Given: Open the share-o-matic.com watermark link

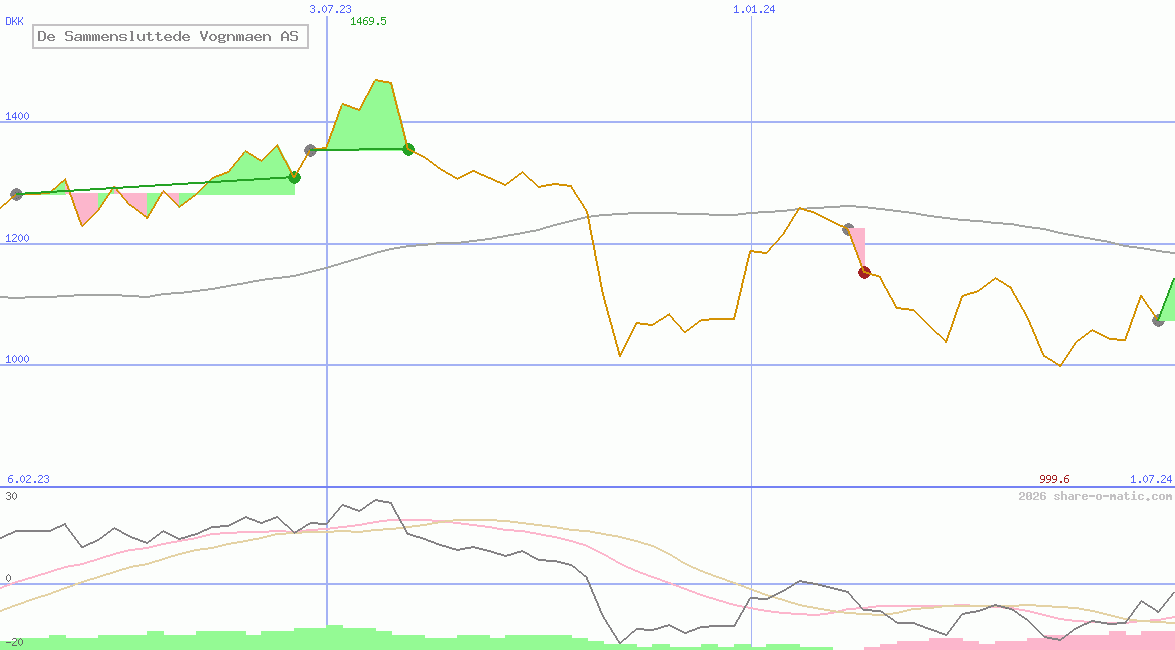Looking at the screenshot, I should tap(1095, 496).
